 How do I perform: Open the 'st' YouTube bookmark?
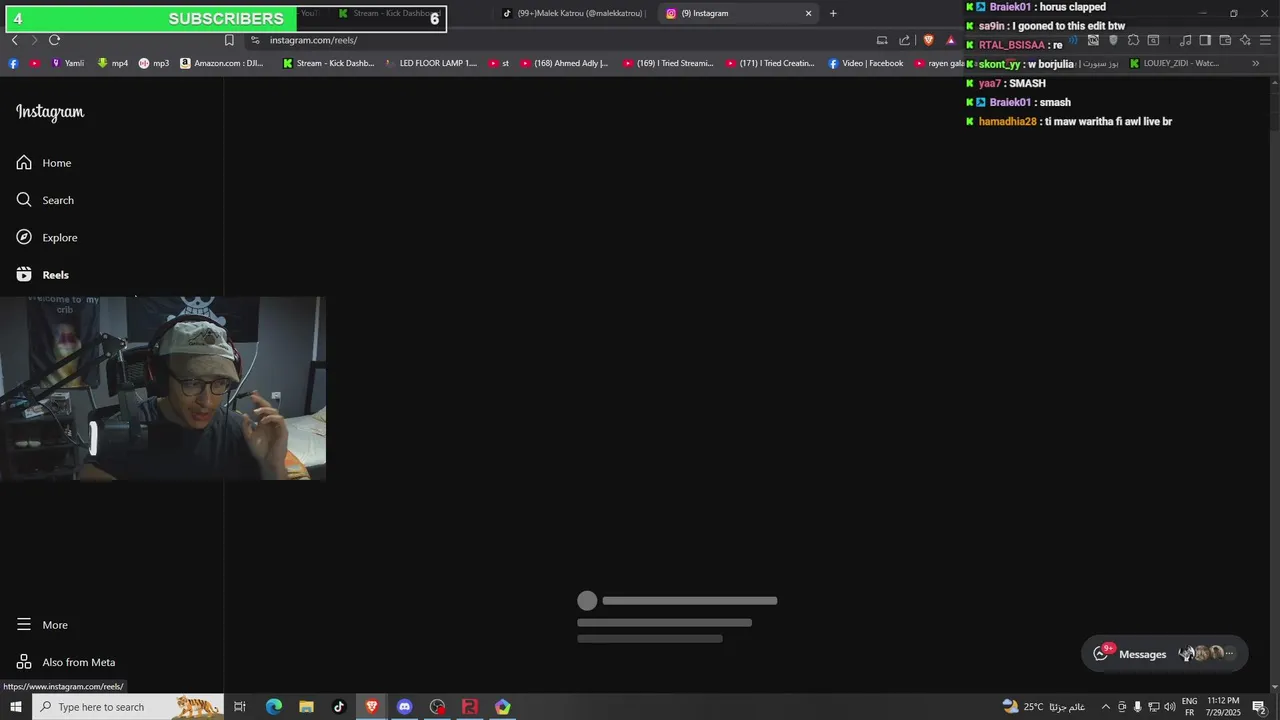tap(499, 63)
